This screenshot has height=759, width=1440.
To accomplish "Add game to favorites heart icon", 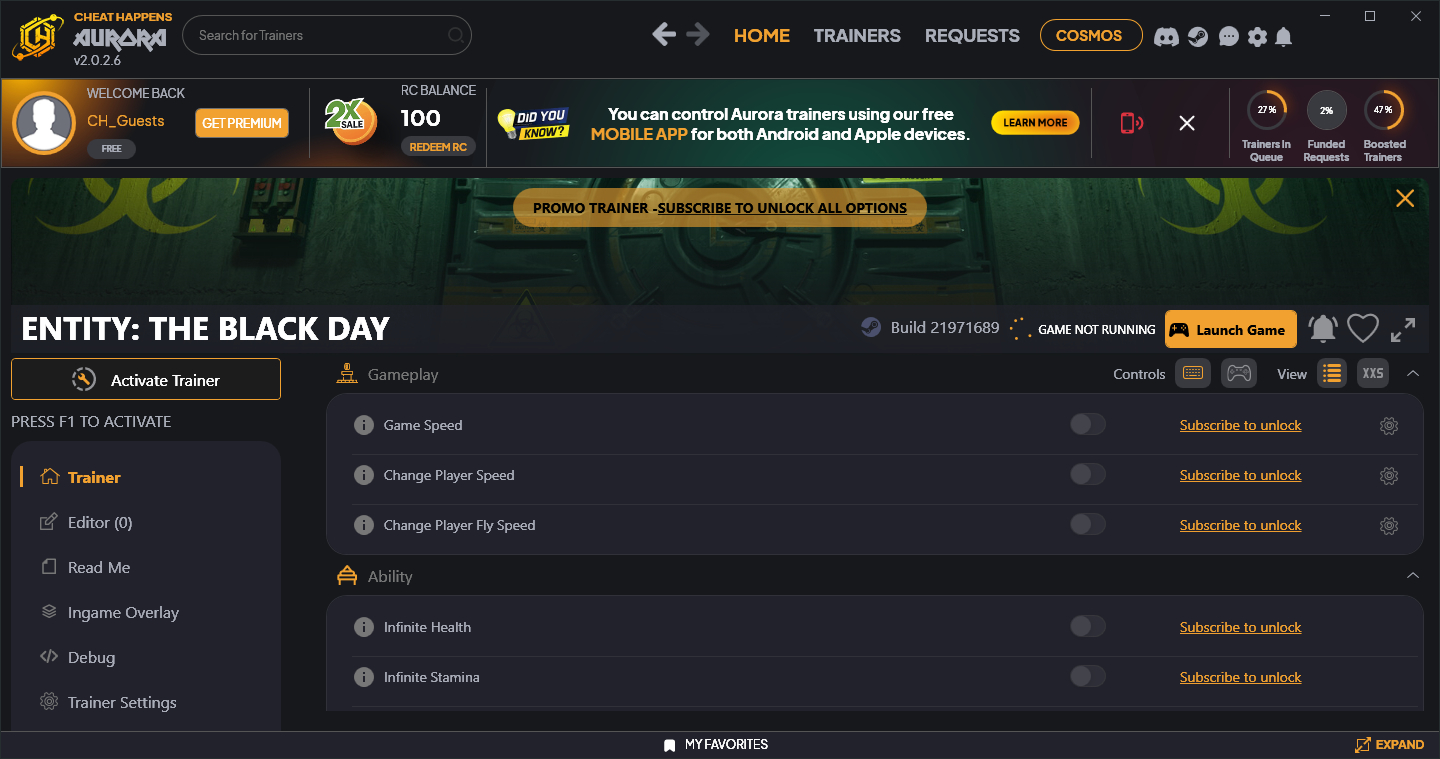I will 1362,329.
